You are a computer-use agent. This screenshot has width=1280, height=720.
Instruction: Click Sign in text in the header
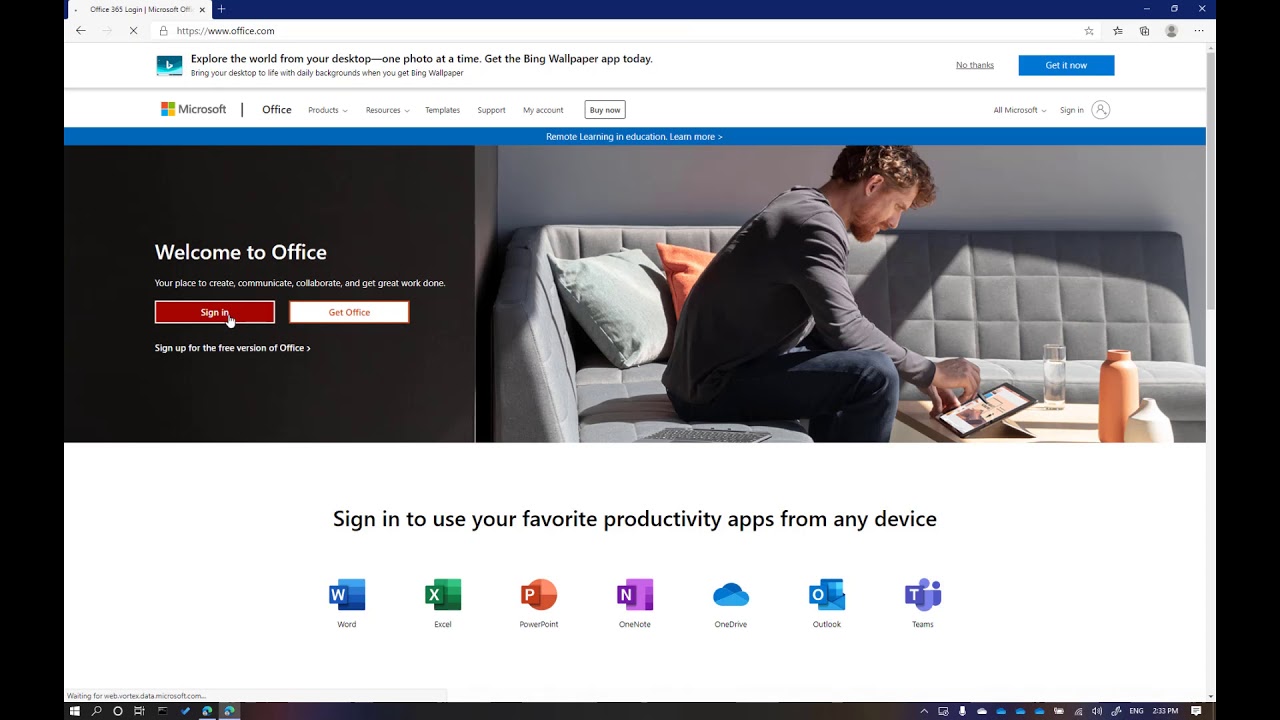[x=1072, y=110]
